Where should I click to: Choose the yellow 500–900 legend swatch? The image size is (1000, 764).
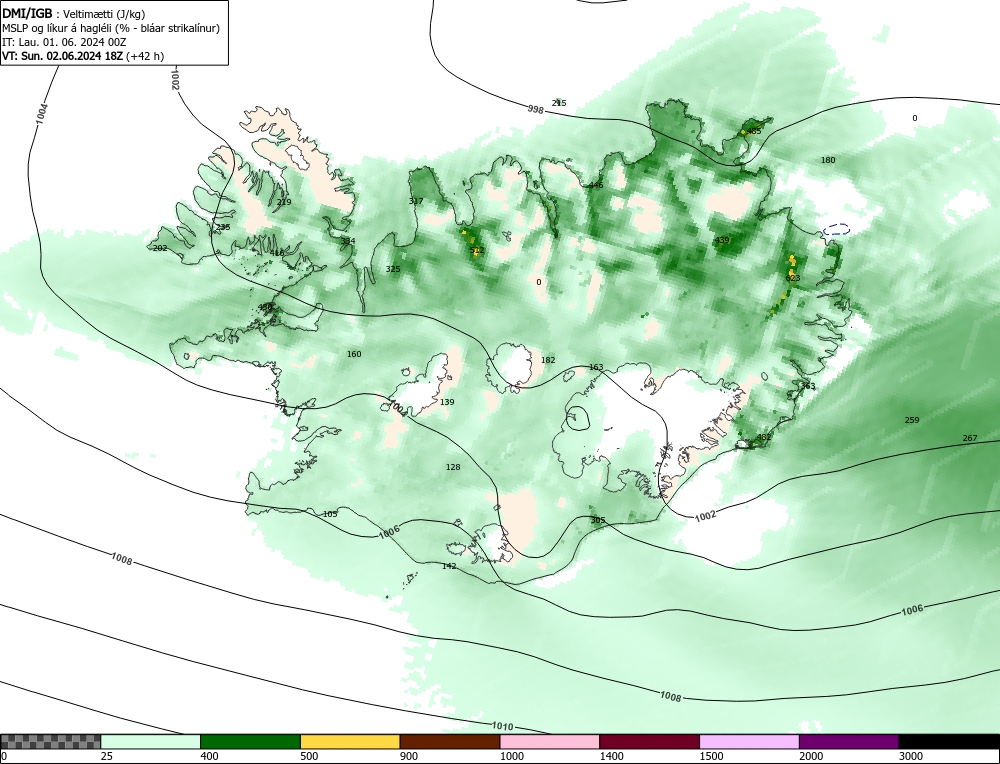click(x=350, y=741)
